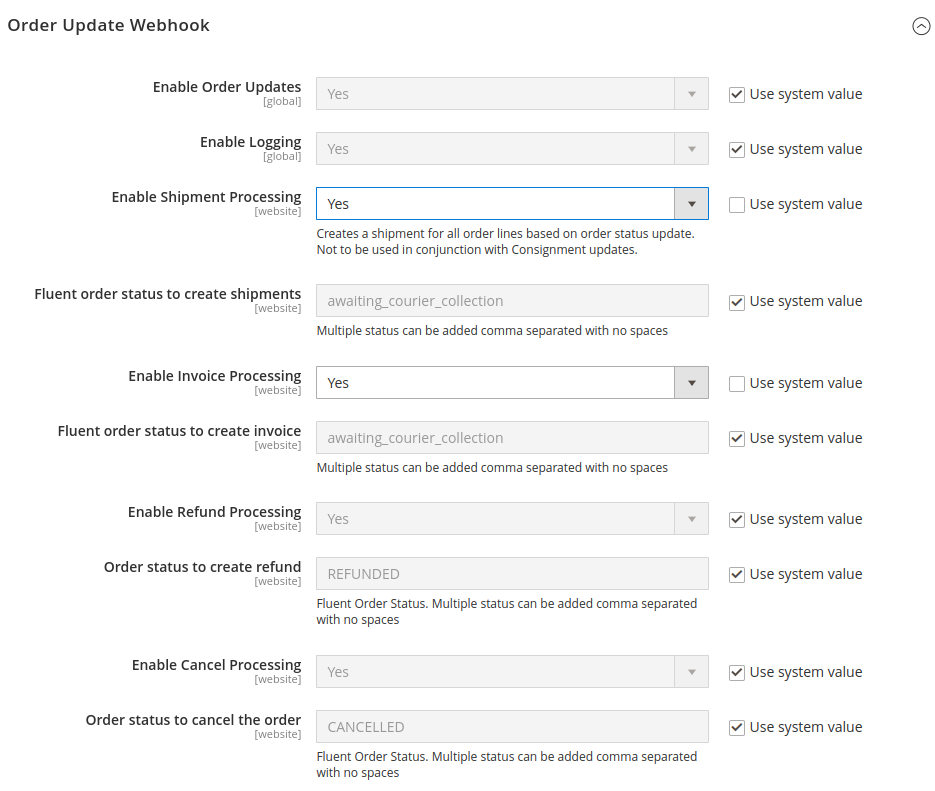Click the Enable Logging dropdown
The width and height of the screenshot is (935, 791).
(512, 149)
